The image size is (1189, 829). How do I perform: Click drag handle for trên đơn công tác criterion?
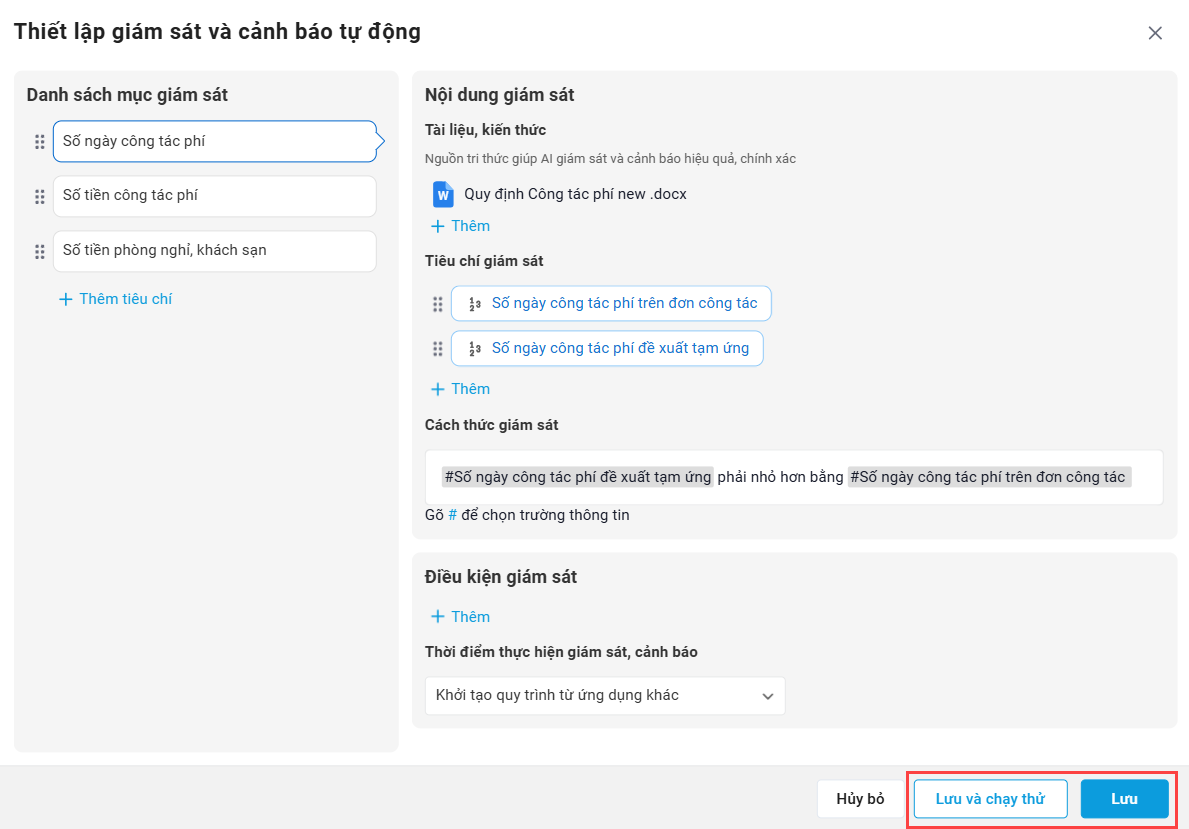[437, 304]
